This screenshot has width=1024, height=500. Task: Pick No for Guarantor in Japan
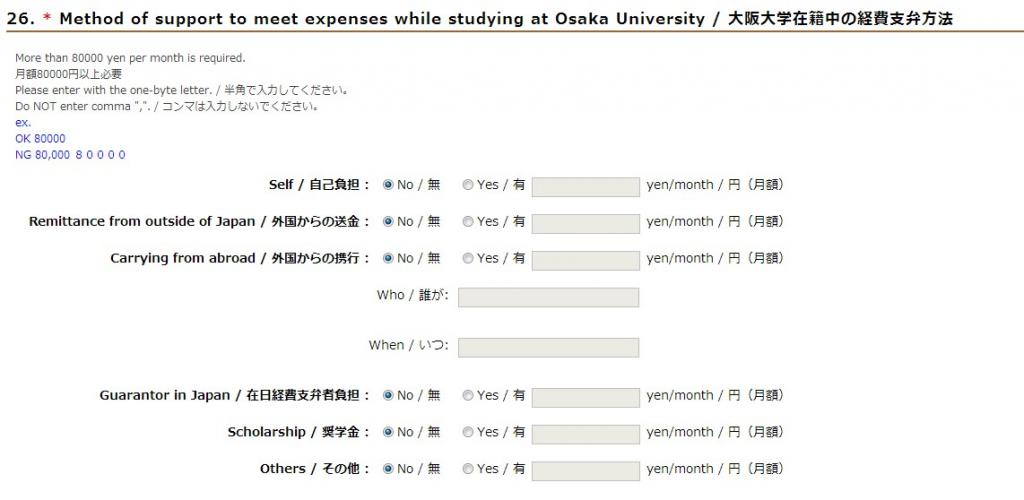click(x=388, y=395)
